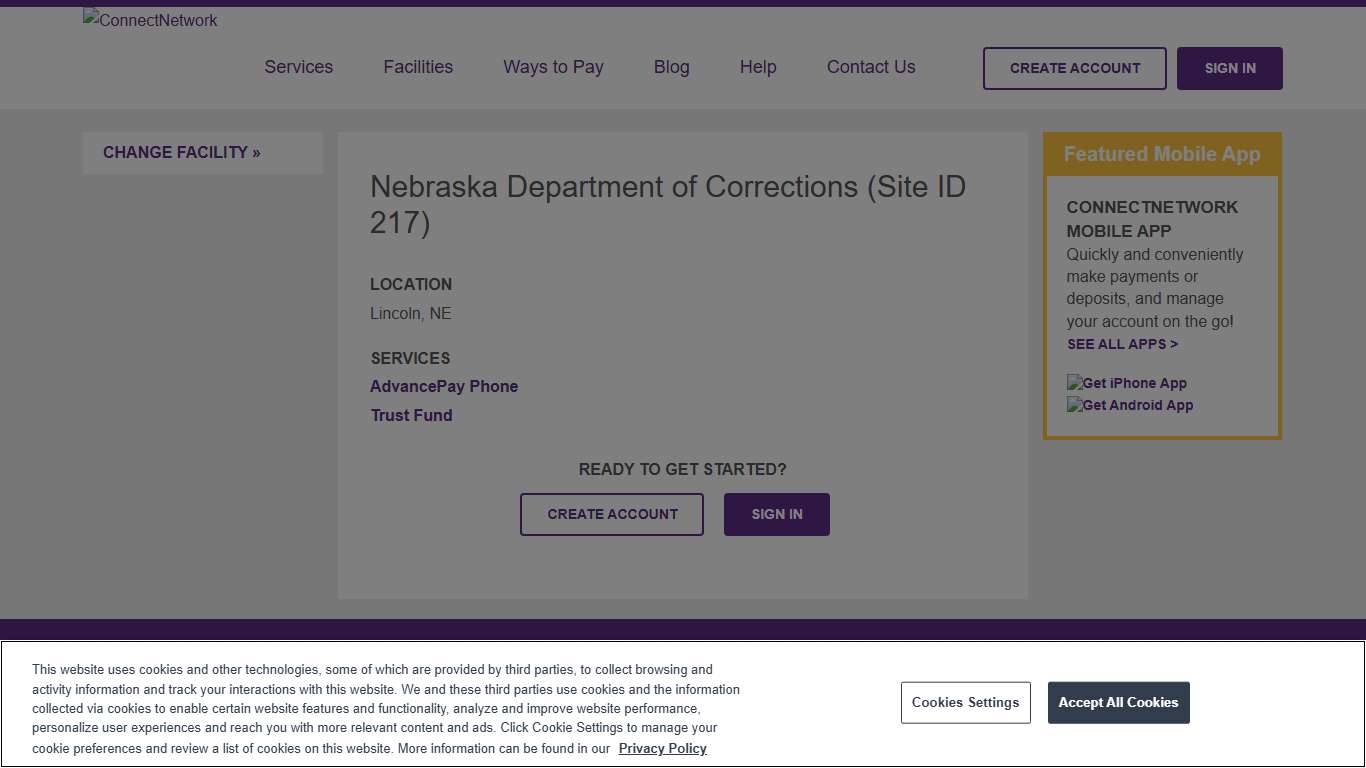Click Accept All Cookies
Image resolution: width=1366 pixels, height=768 pixels.
pyautogui.click(x=1118, y=702)
